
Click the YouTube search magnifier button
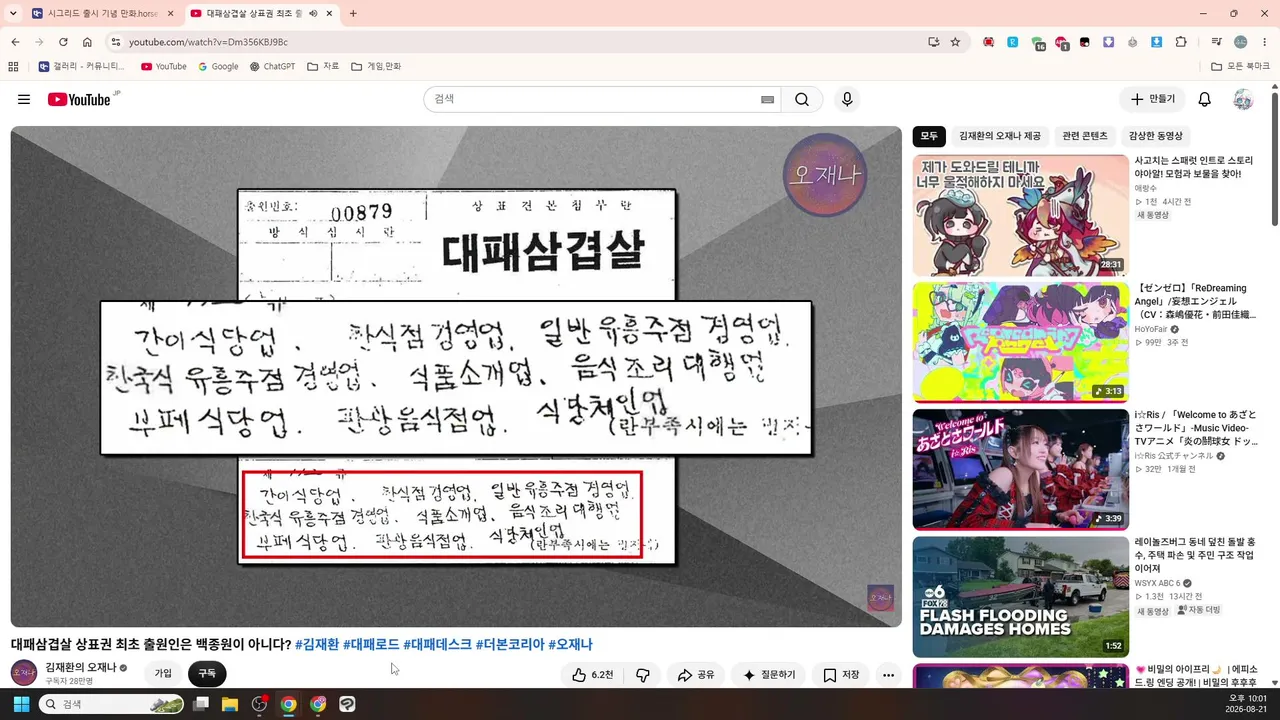pos(802,99)
